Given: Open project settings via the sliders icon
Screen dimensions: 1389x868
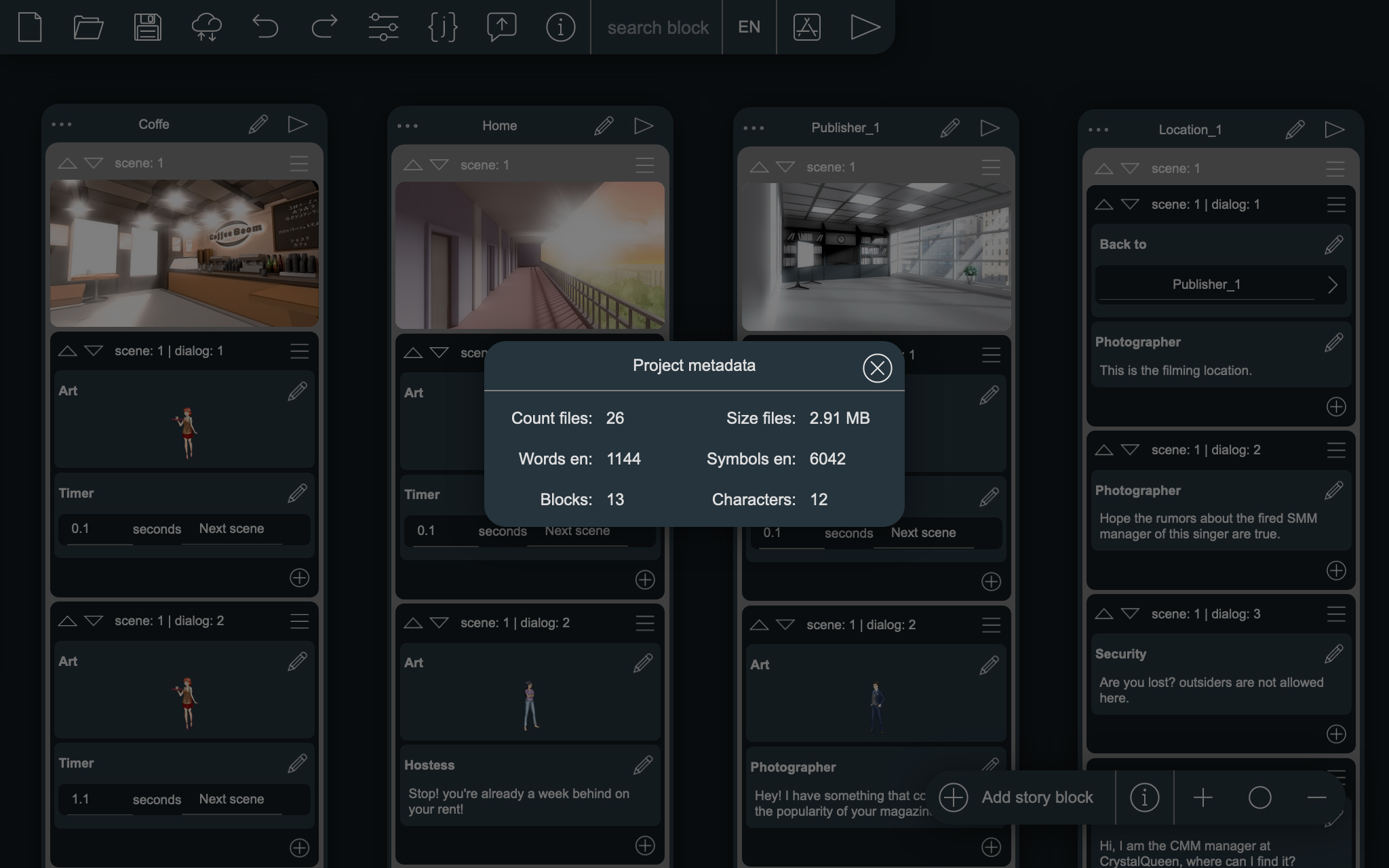Looking at the screenshot, I should (383, 27).
